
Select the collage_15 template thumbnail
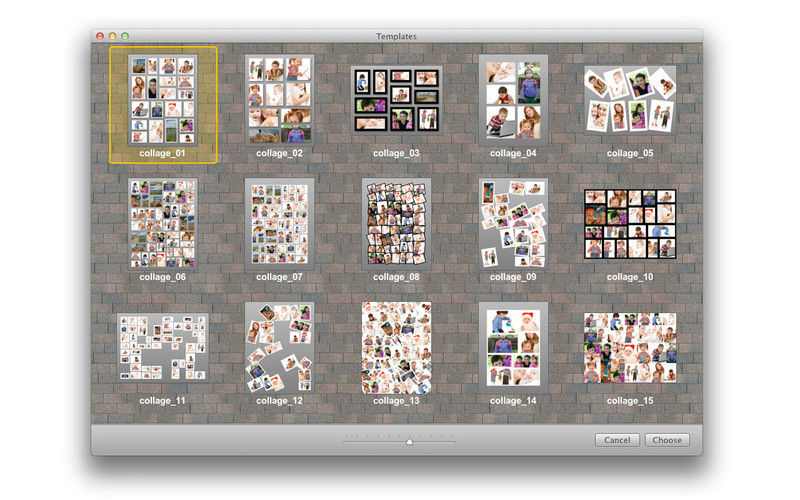(630, 347)
